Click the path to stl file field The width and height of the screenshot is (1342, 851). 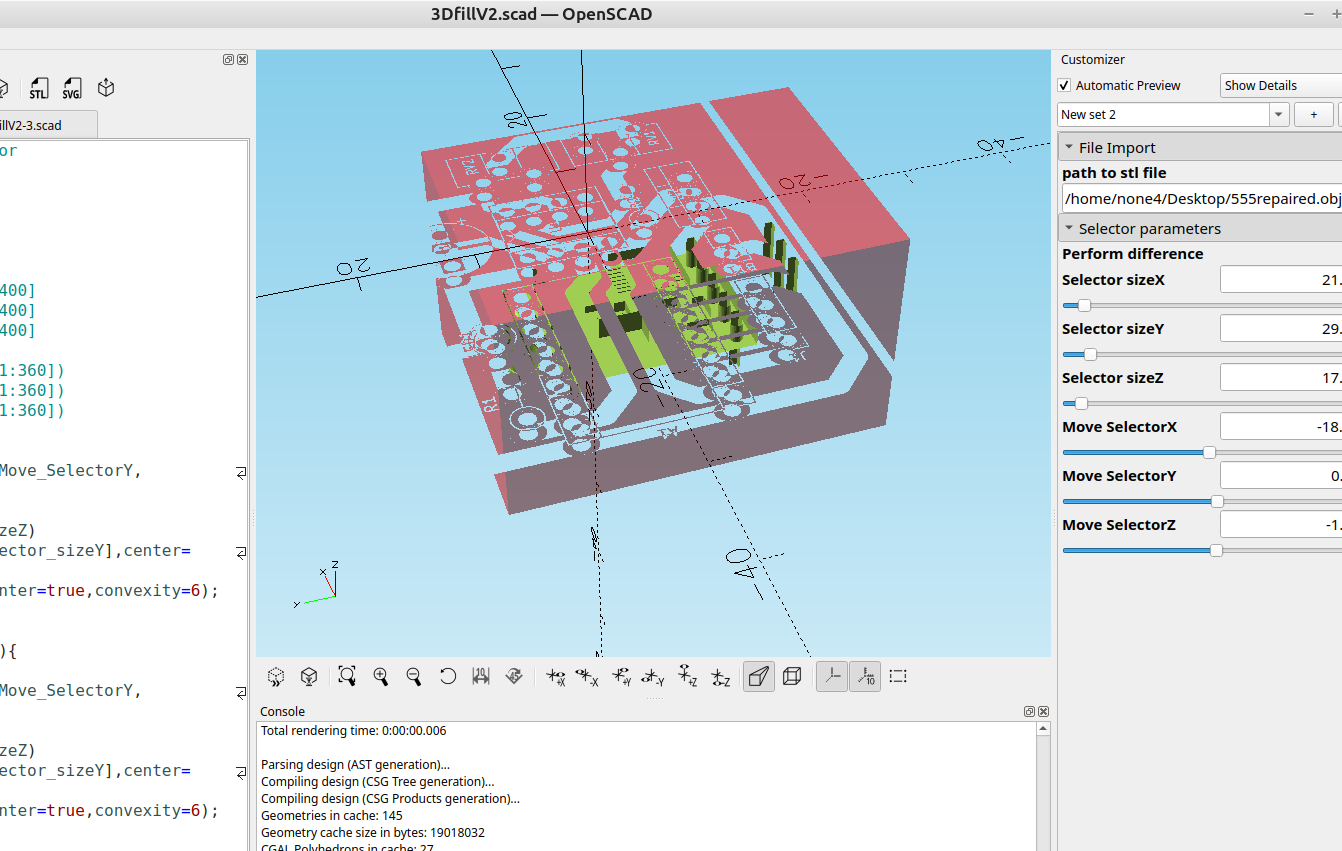1200,198
